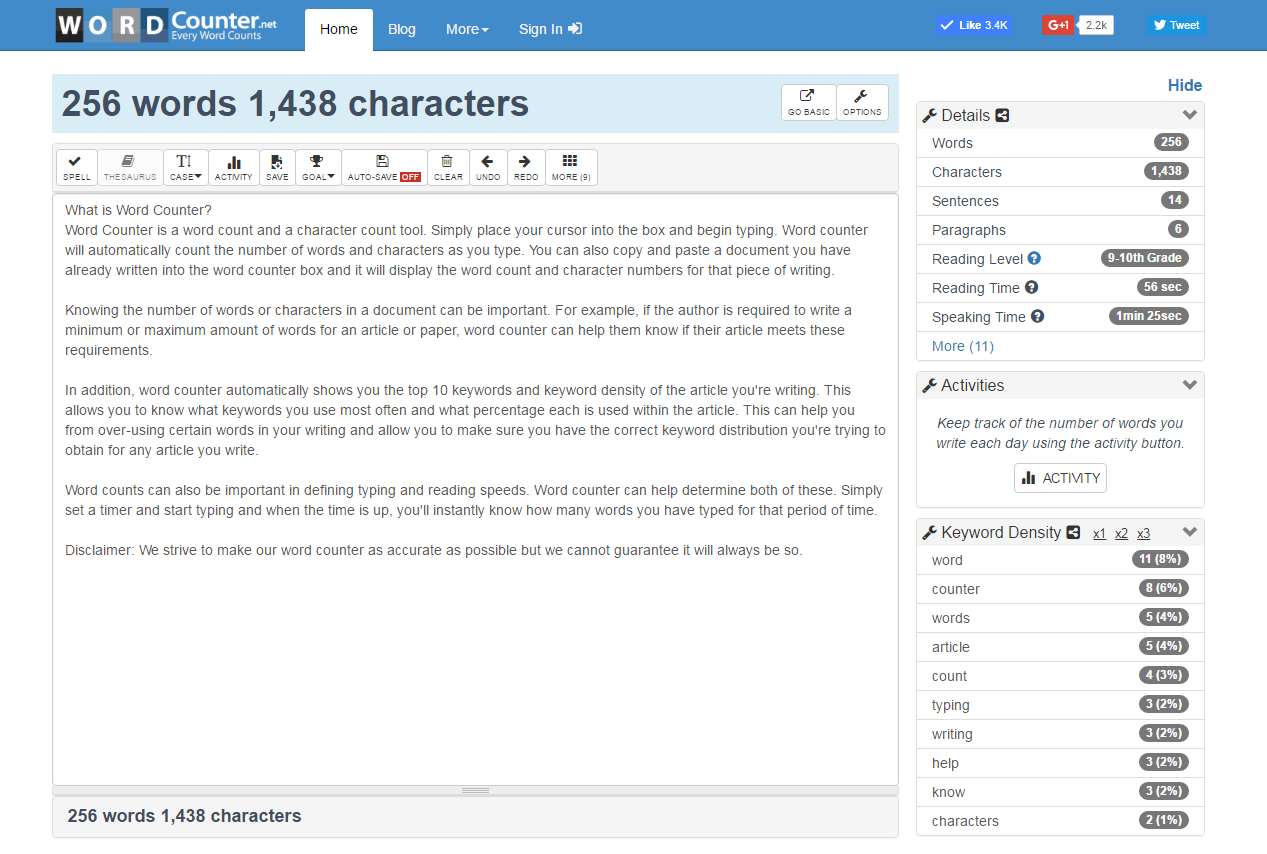Open the Case dropdown menu
The width and height of the screenshot is (1267, 854).
[186, 167]
